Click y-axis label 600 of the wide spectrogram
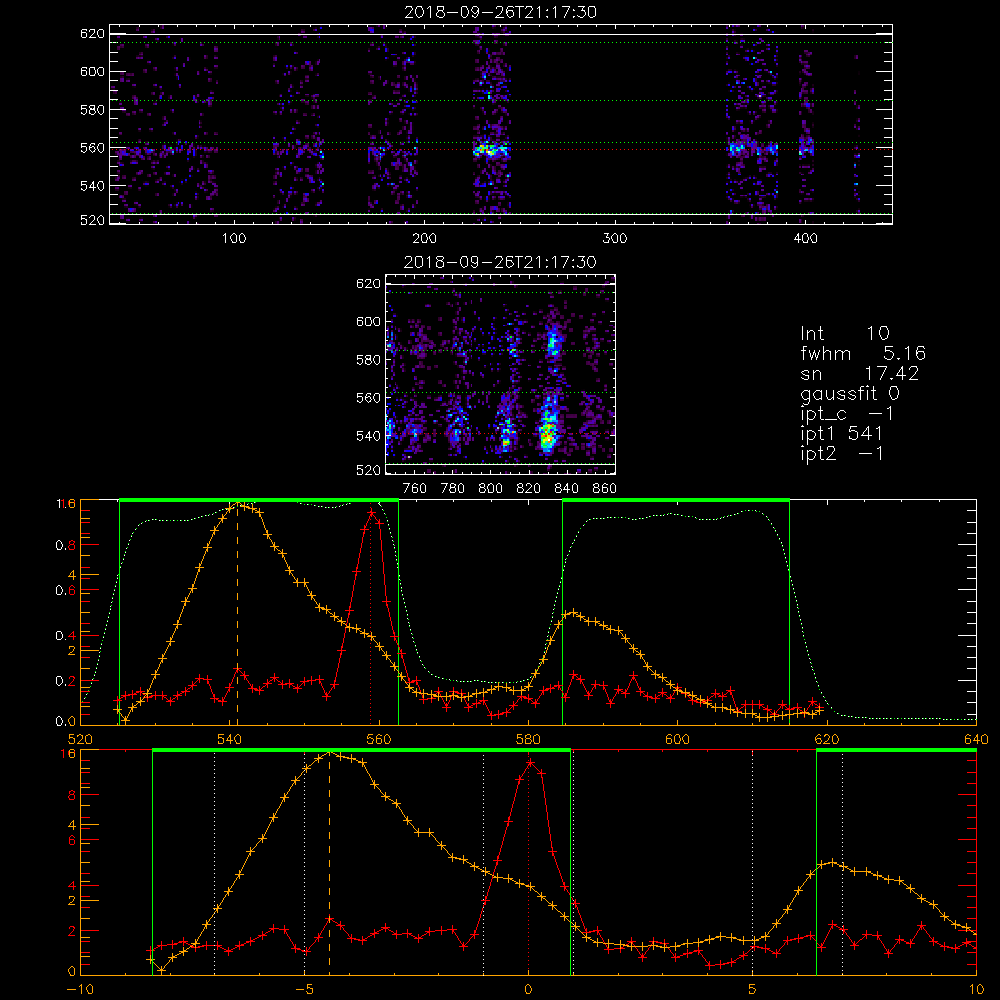Screen dimensions: 1000x1000 coord(92,71)
